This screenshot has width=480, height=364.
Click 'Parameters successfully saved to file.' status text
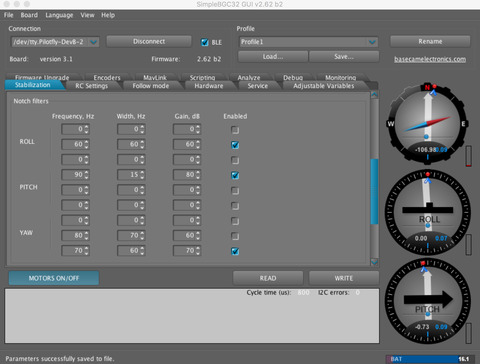point(60,359)
